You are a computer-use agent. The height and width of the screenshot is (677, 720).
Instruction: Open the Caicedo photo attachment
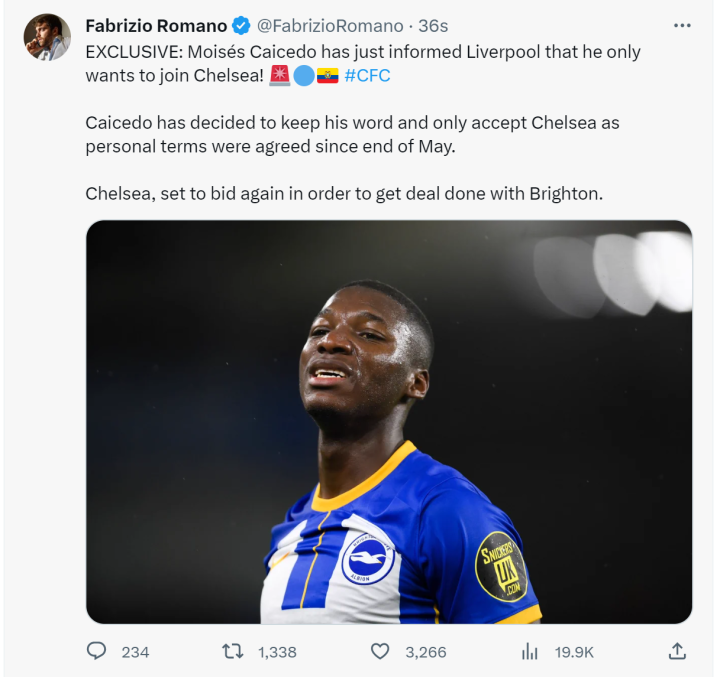coord(389,422)
